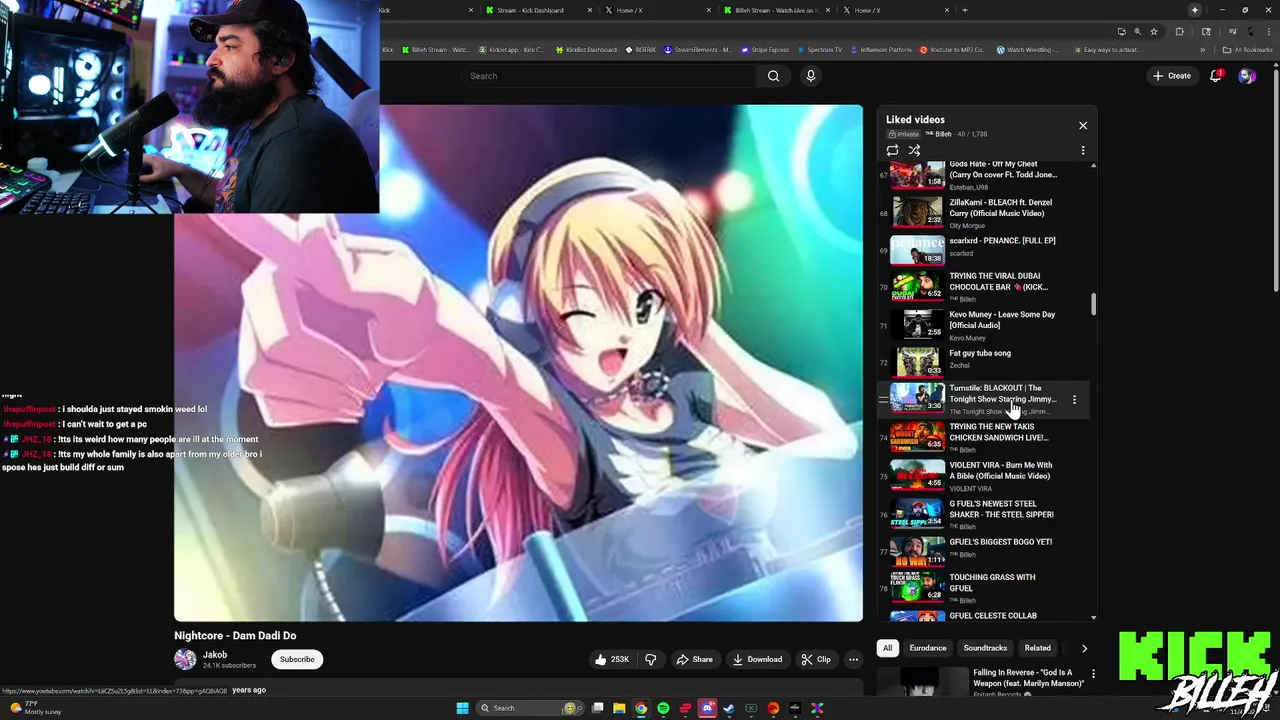Screen dimensions: 1280x720
Task: Open BOTRIX bookmark
Action: tap(641, 49)
